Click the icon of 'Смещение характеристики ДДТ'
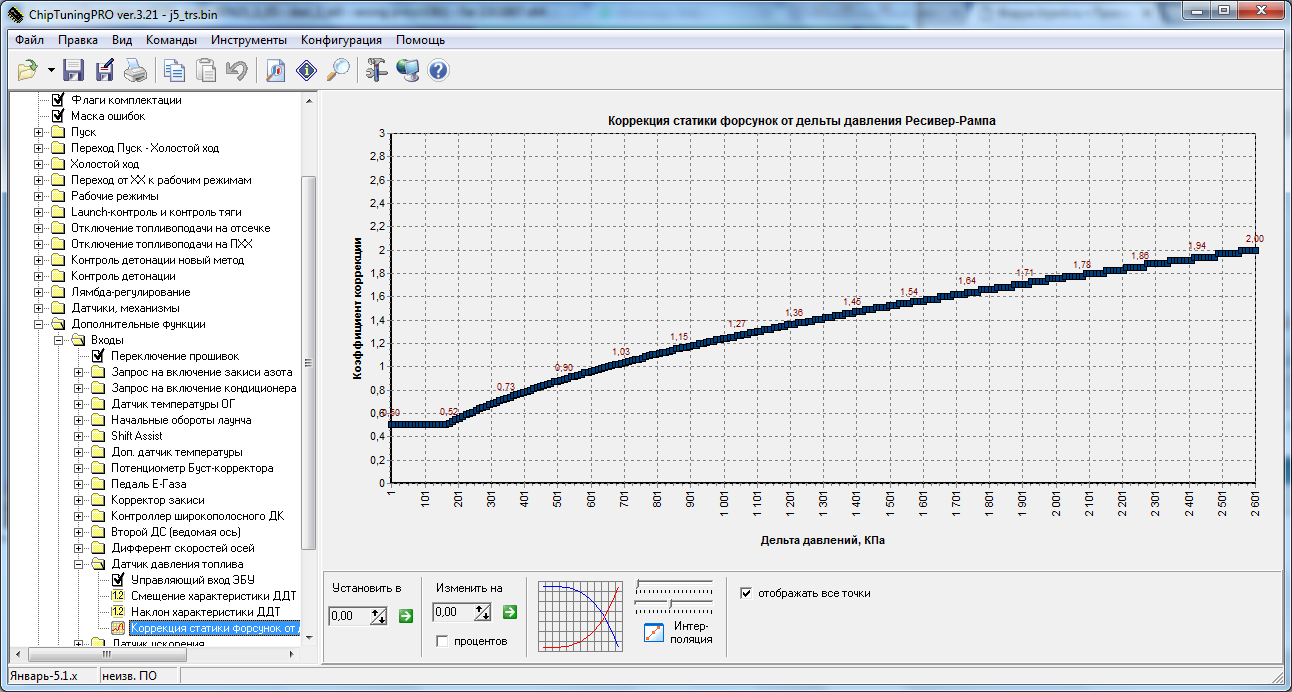 (117, 596)
